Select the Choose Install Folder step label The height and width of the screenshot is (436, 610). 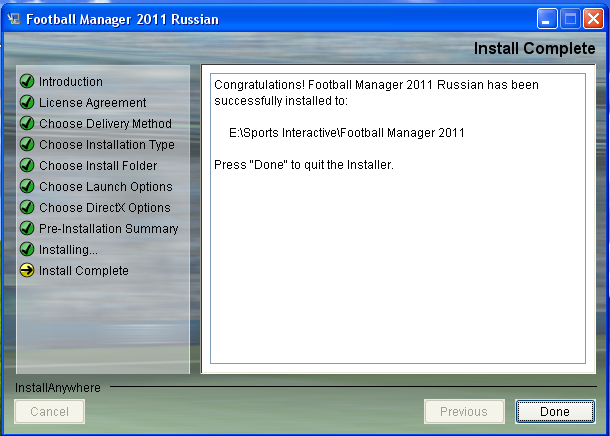tap(98, 166)
